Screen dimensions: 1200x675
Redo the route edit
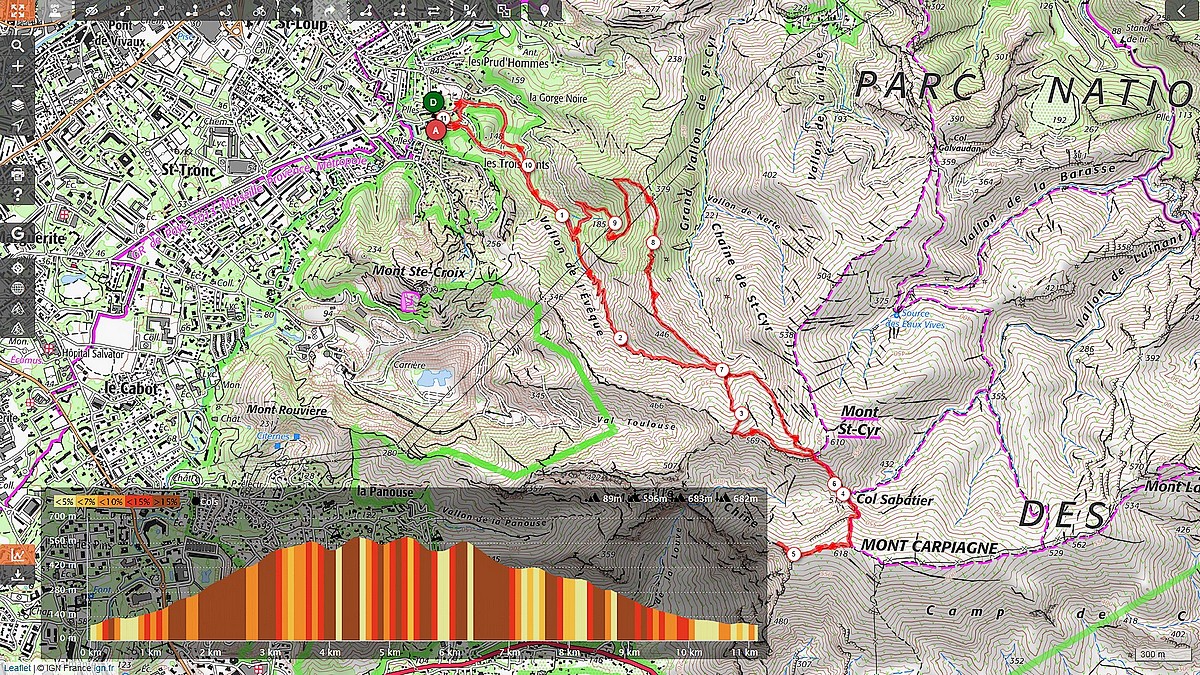[x=329, y=10]
